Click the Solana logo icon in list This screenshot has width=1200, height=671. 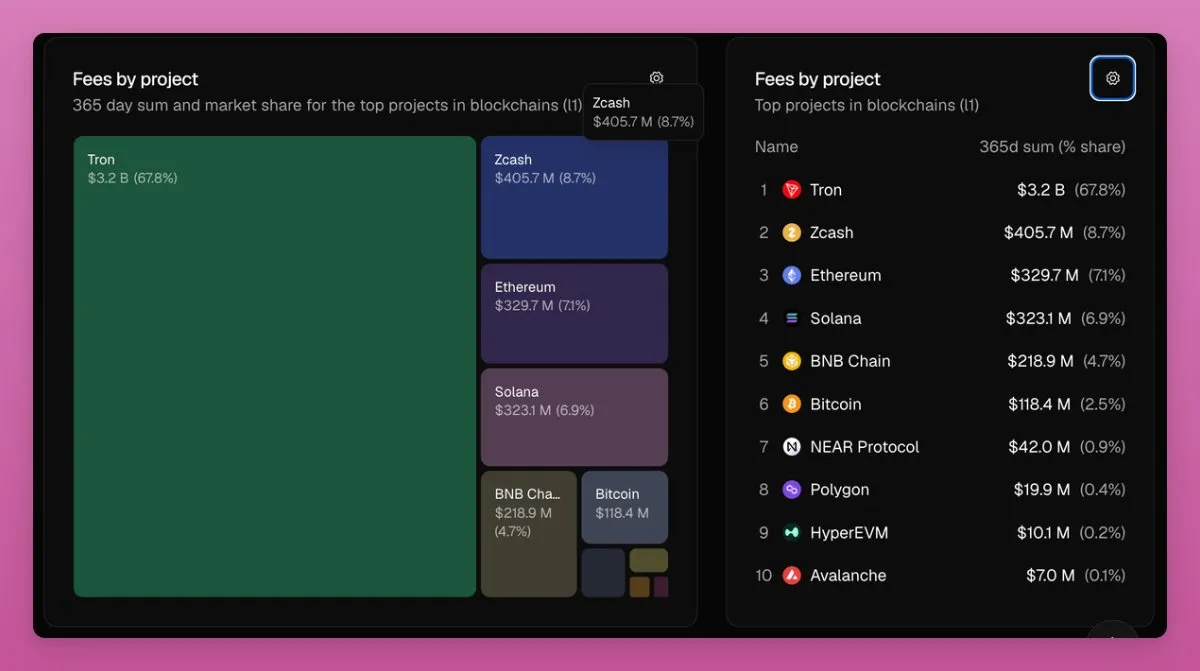(x=792, y=319)
